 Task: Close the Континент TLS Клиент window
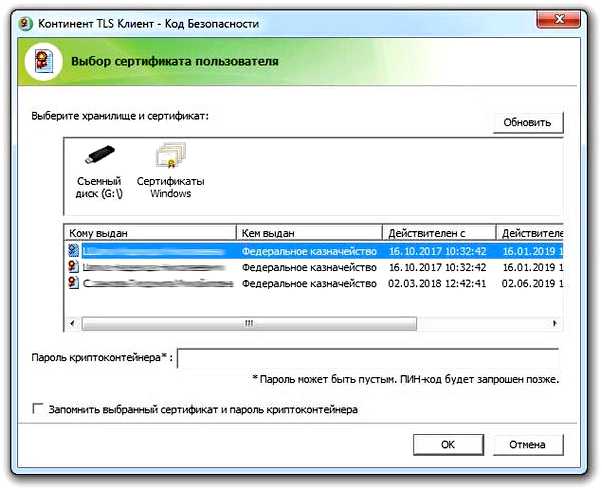pos(559,19)
